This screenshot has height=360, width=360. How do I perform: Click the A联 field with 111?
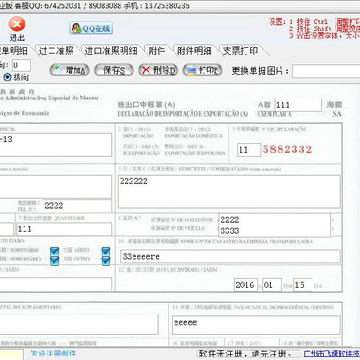click(x=298, y=105)
